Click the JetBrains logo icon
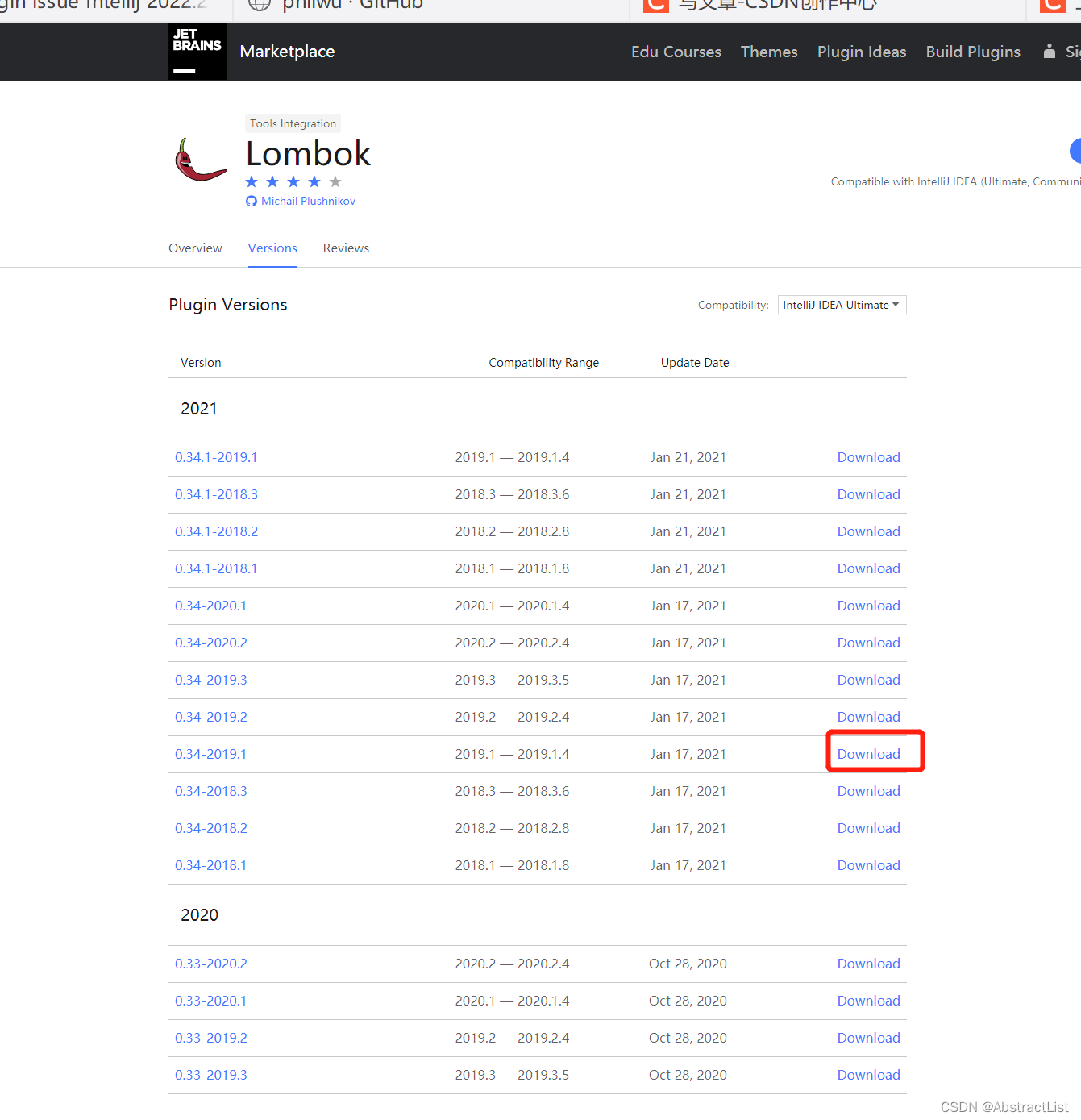 click(x=197, y=51)
